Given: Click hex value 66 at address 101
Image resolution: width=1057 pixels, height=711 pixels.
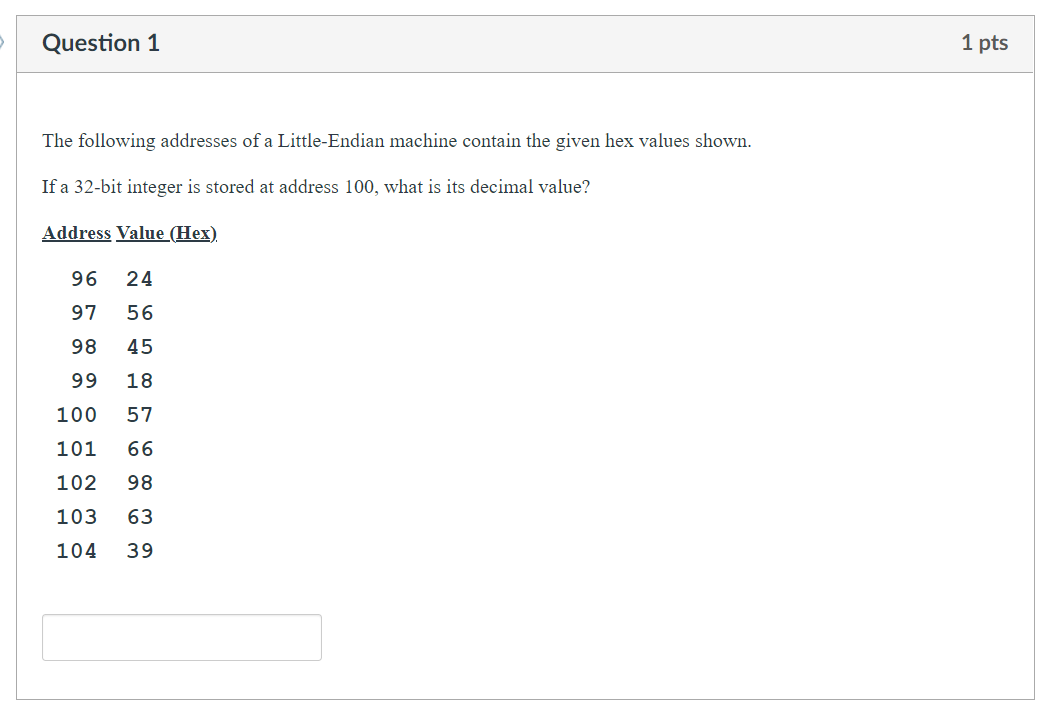Looking at the screenshot, I should (x=140, y=448).
